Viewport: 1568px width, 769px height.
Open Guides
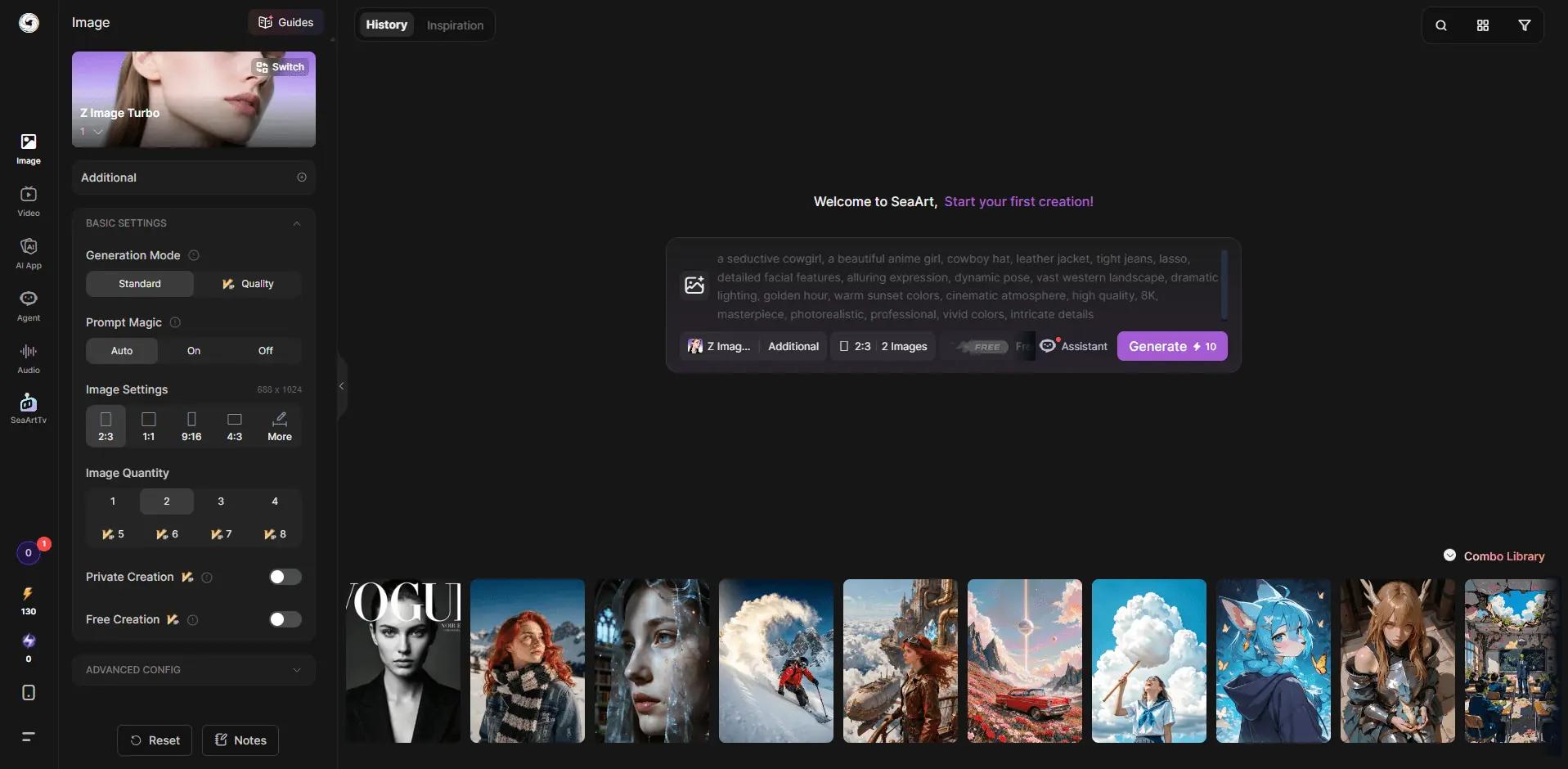point(285,22)
